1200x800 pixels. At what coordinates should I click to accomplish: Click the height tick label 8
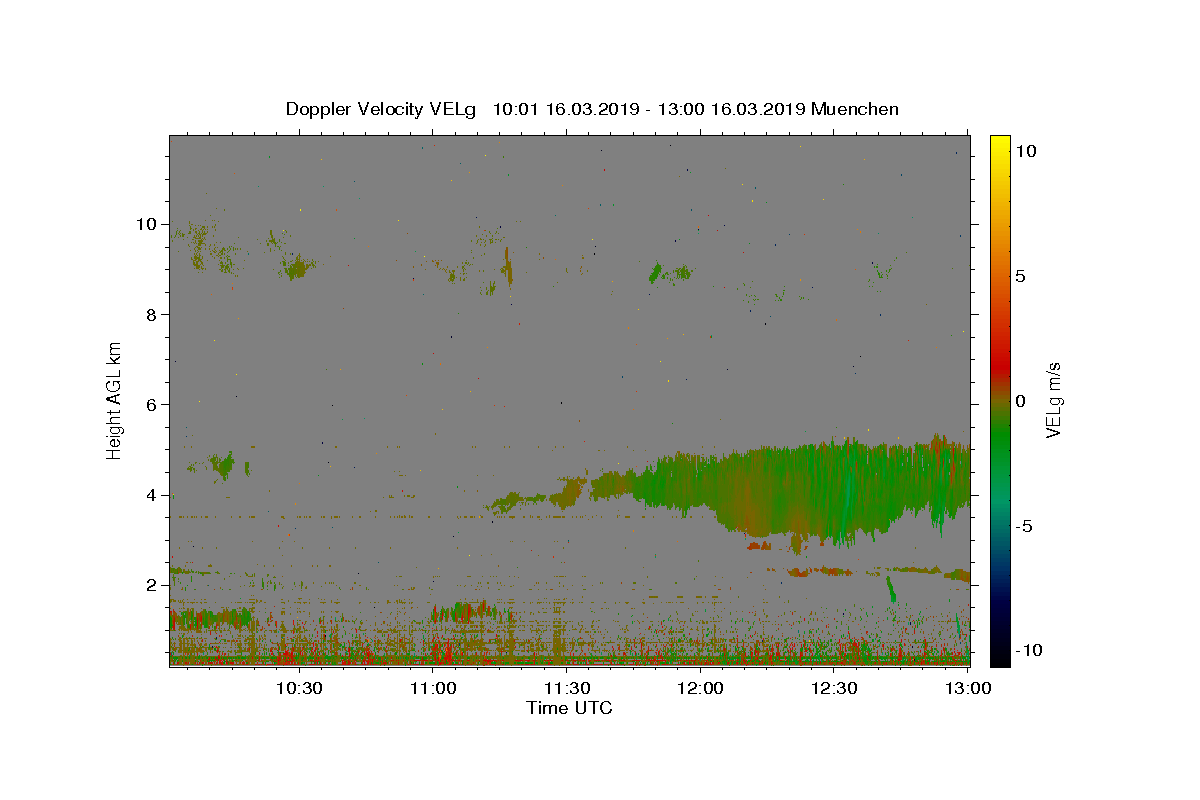(153, 314)
